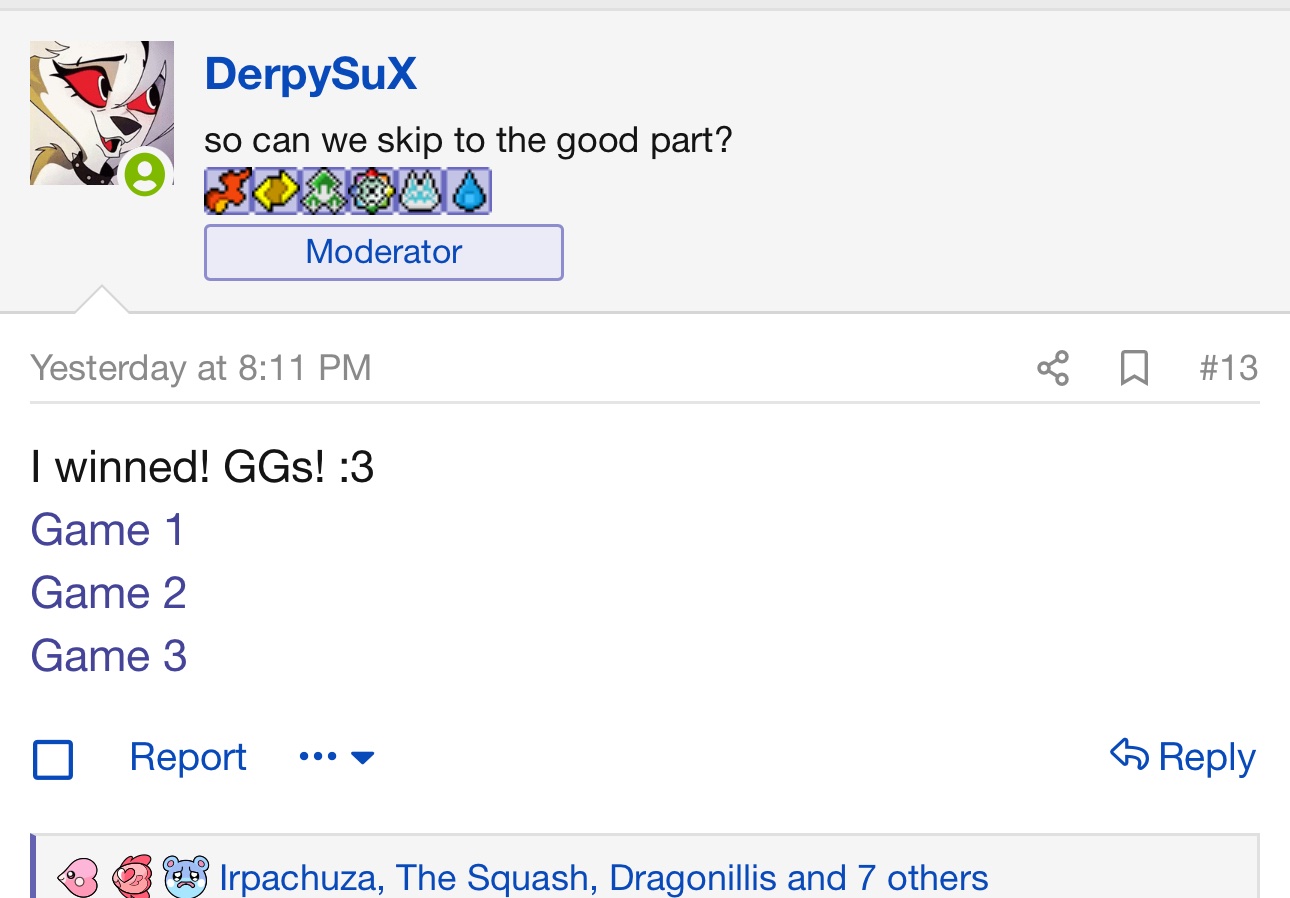The height and width of the screenshot is (898, 1290).
Task: Report this post
Action: 188,757
